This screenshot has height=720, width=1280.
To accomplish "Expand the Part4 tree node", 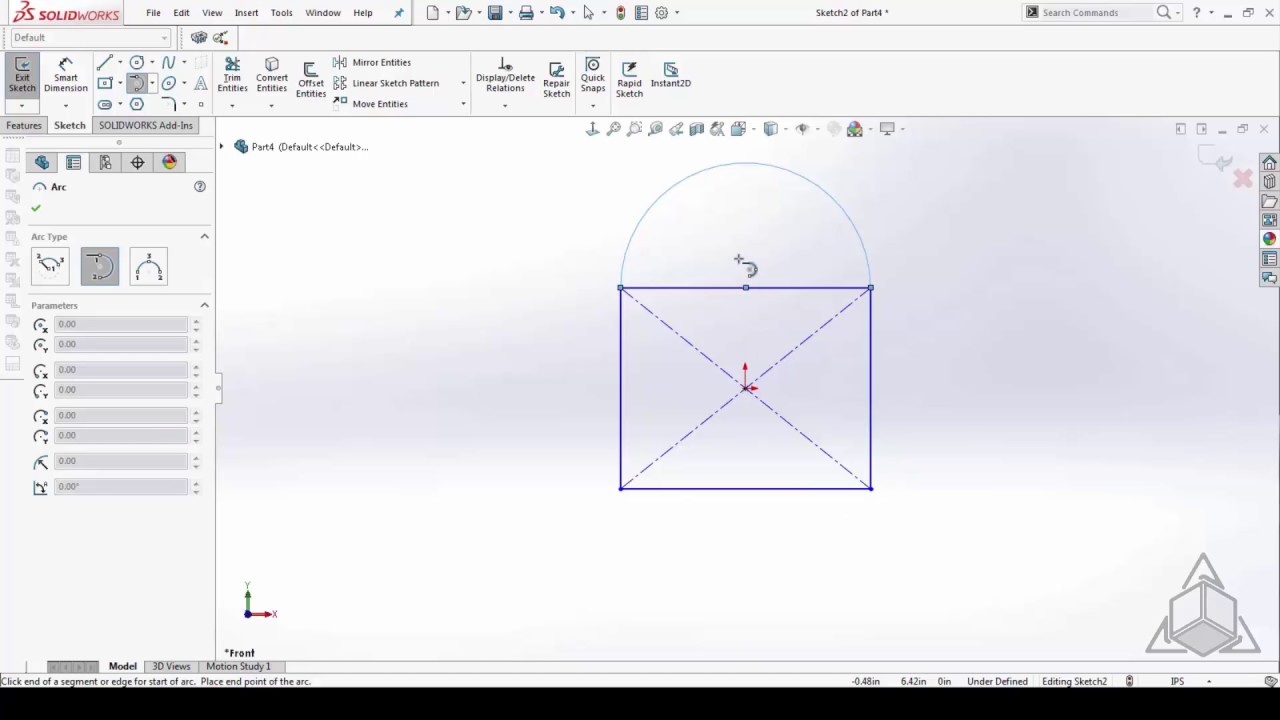I will pos(222,147).
